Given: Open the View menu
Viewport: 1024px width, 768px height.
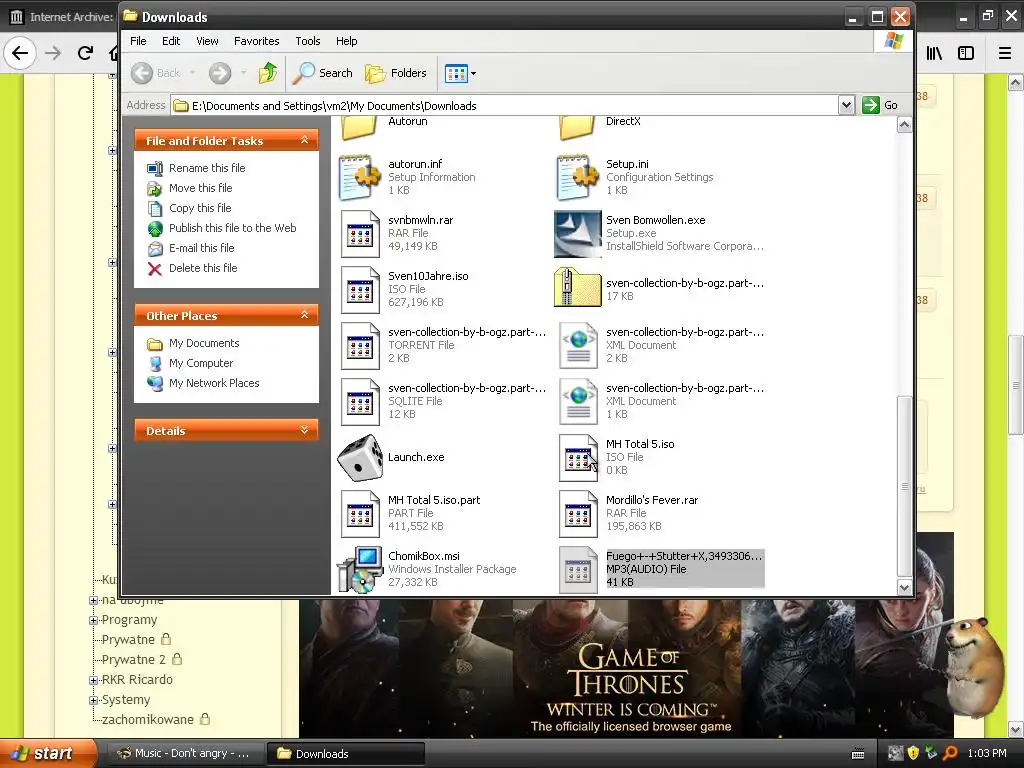Looking at the screenshot, I should (x=207, y=41).
